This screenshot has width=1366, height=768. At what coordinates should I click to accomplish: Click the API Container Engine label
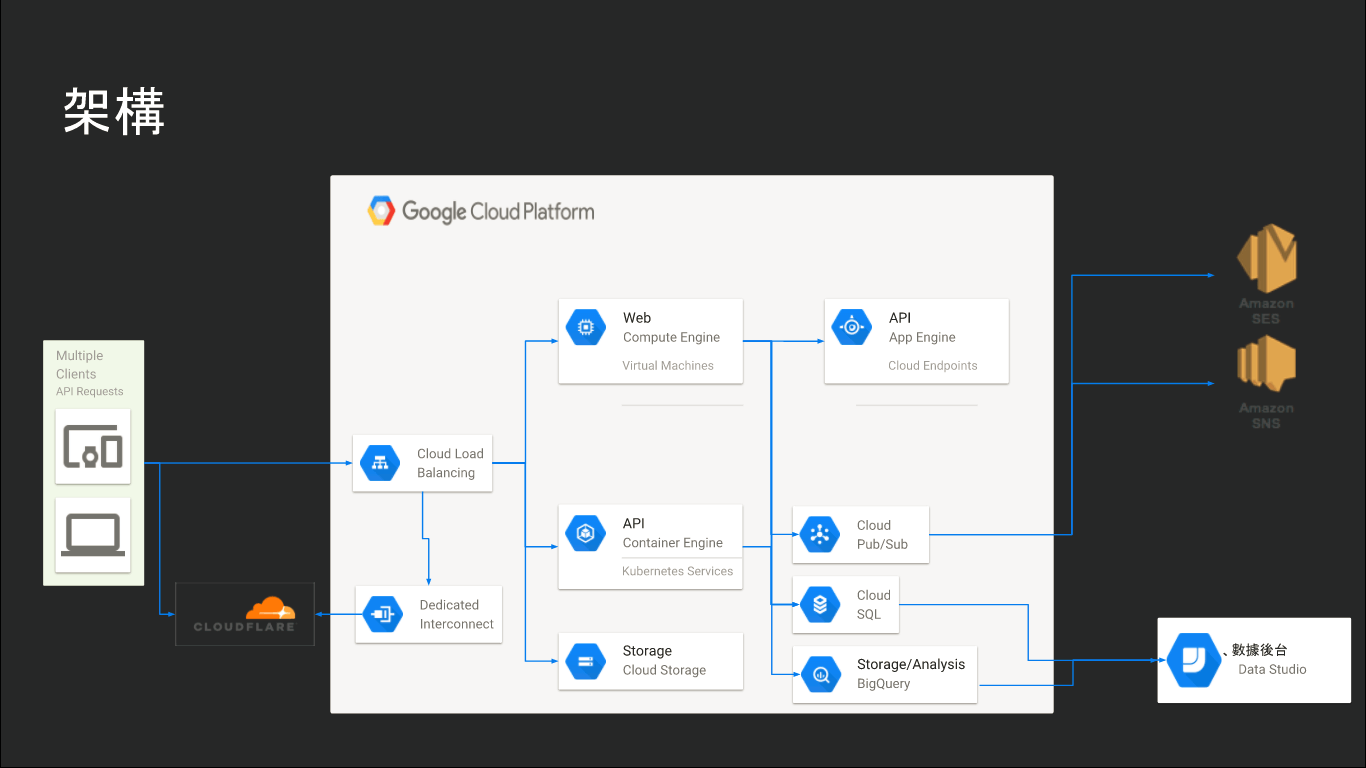pos(672,533)
